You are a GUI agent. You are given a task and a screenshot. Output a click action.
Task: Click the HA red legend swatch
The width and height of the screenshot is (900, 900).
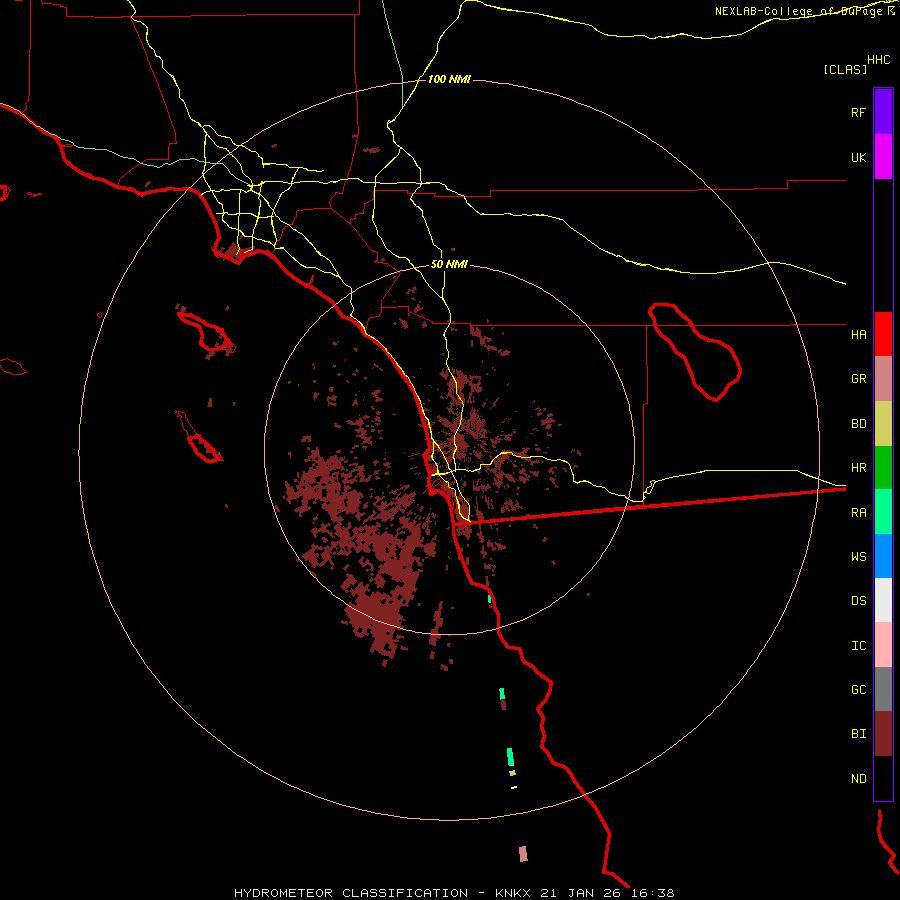point(883,334)
